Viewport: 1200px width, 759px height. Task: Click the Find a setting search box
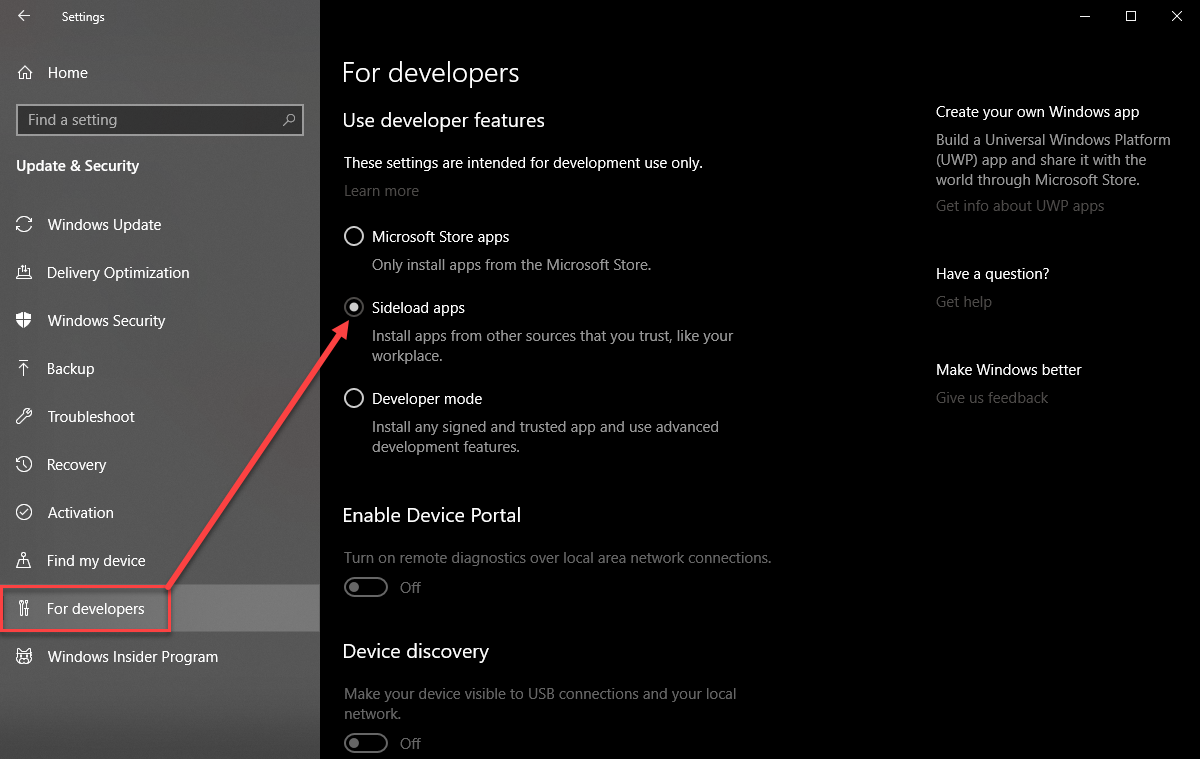click(x=160, y=119)
